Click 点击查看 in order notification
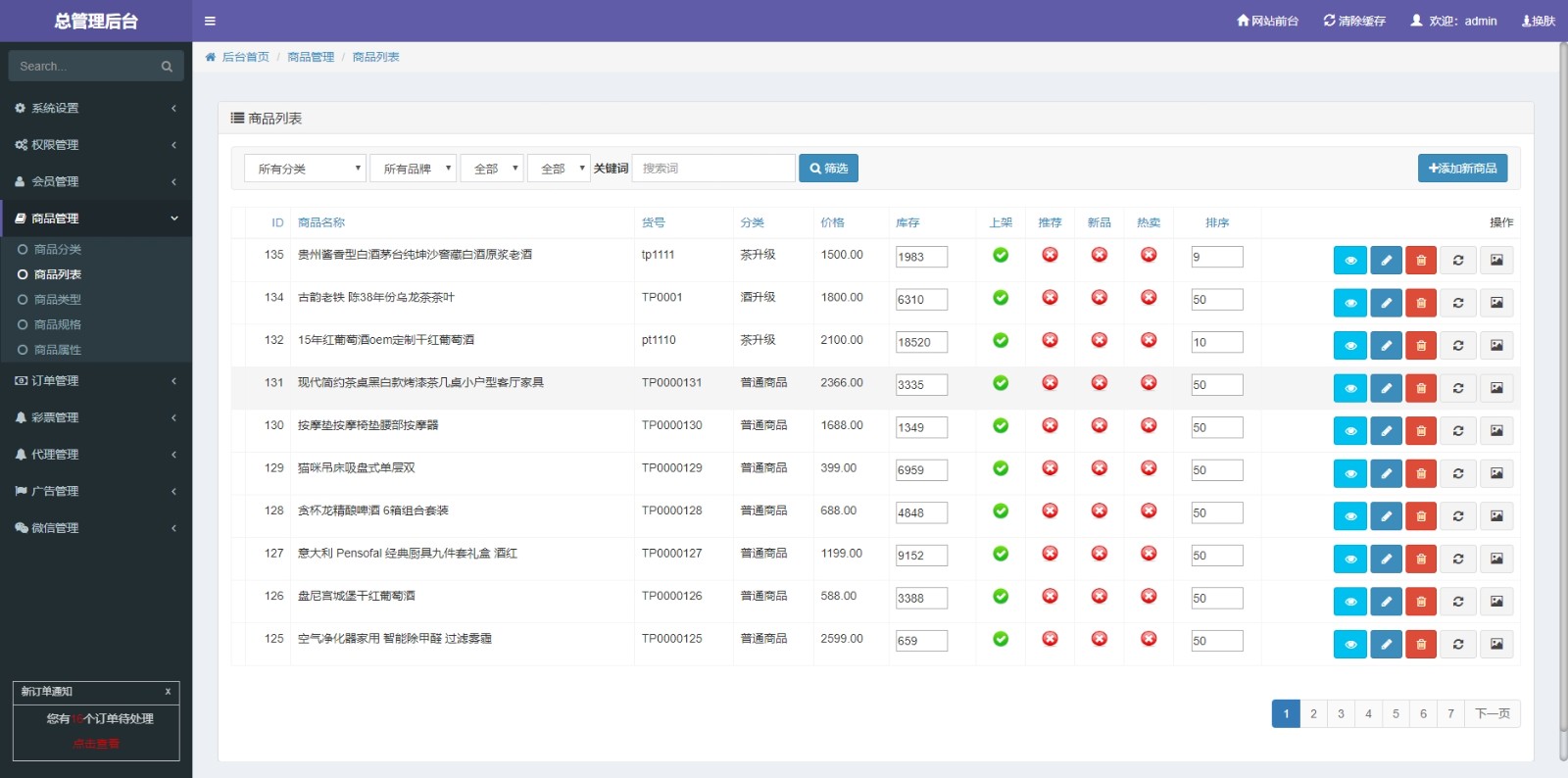 pyautogui.click(x=96, y=744)
